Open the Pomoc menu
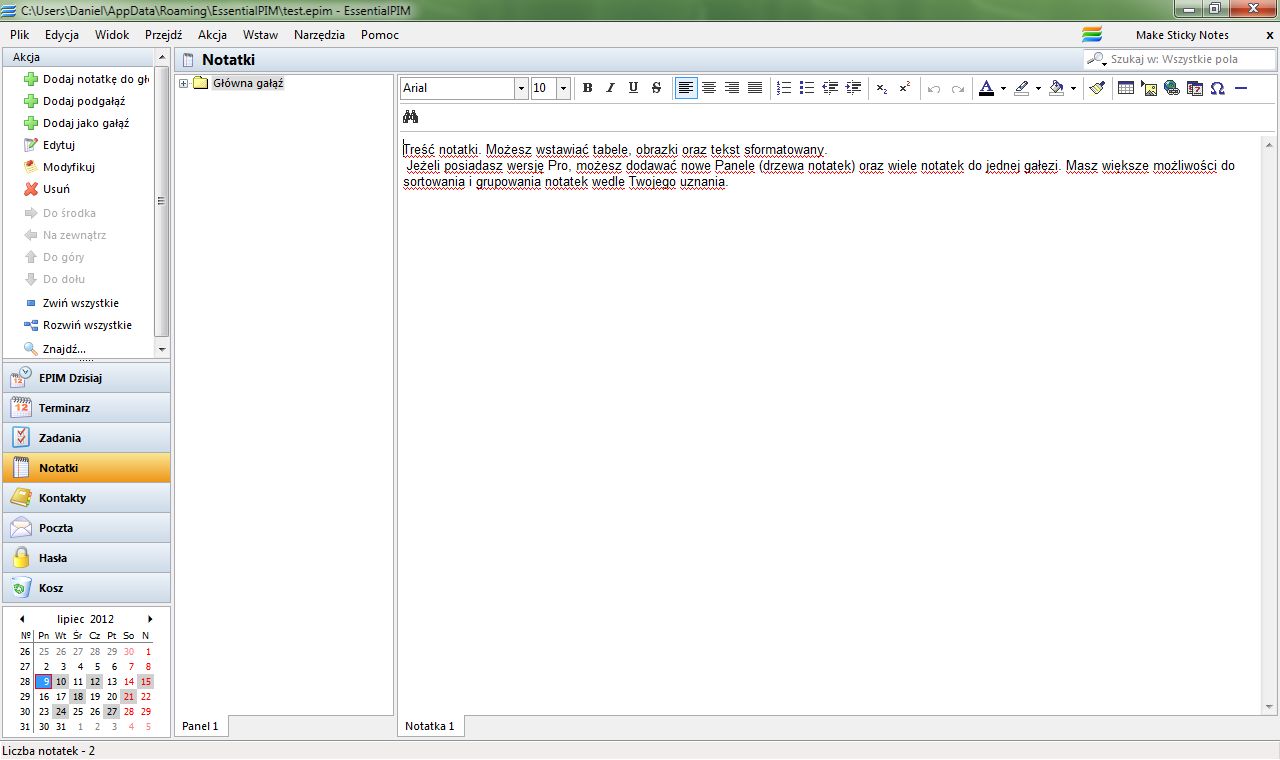This screenshot has height=760, width=1280. [380, 35]
